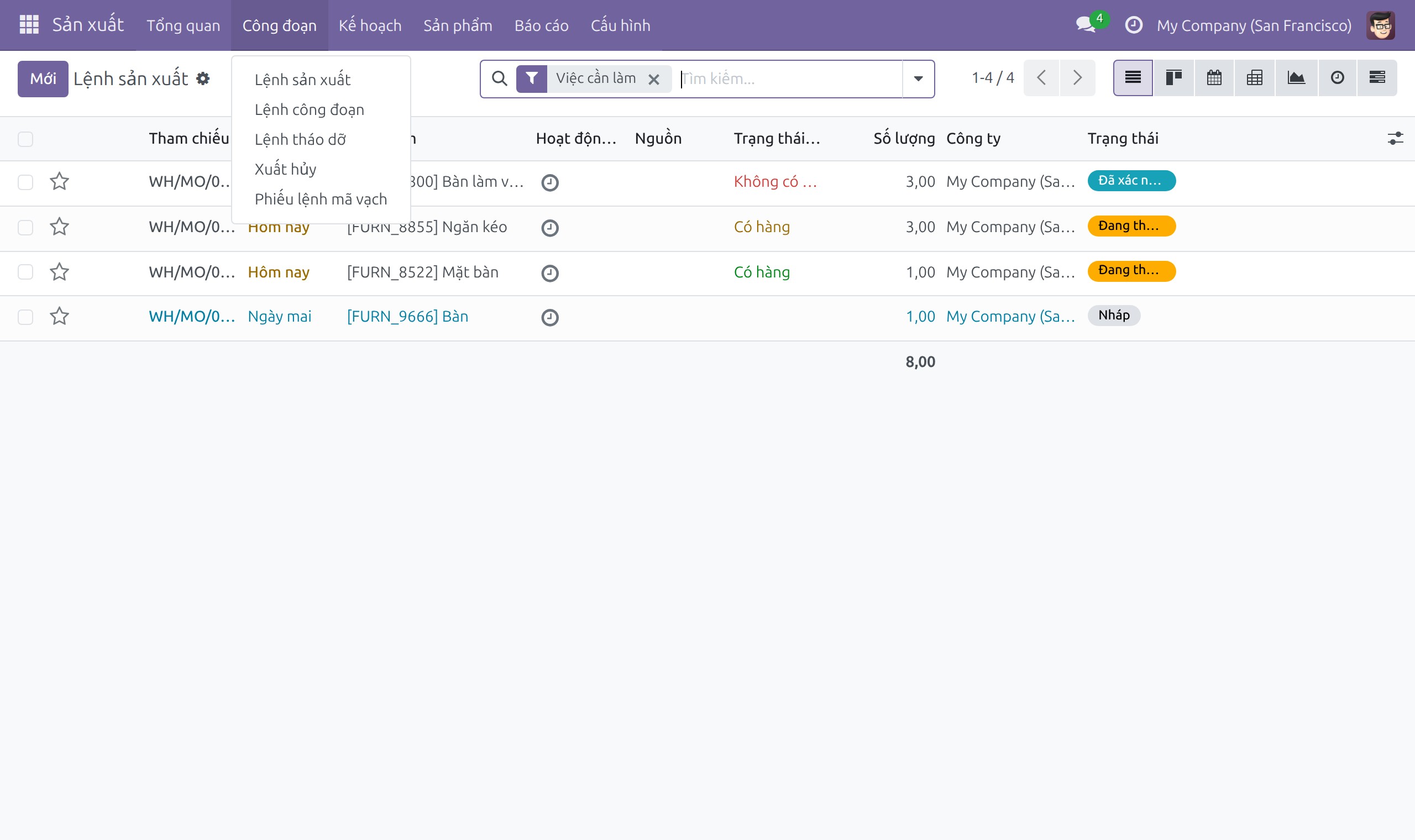Star the FURN_9666 Bàn order as favorite

tap(60, 316)
